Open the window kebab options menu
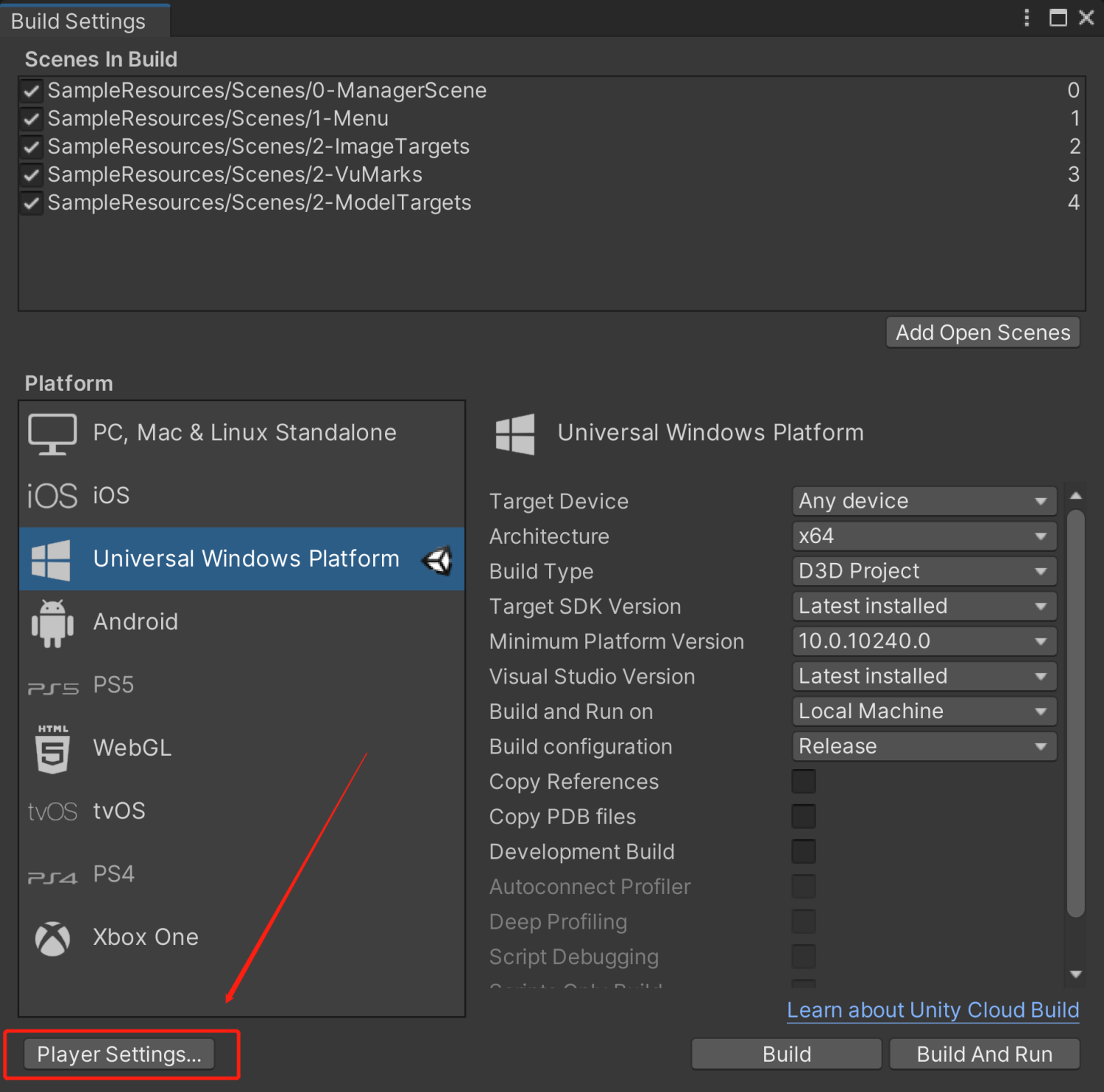Screen dimensions: 1104x1092 point(1027,18)
